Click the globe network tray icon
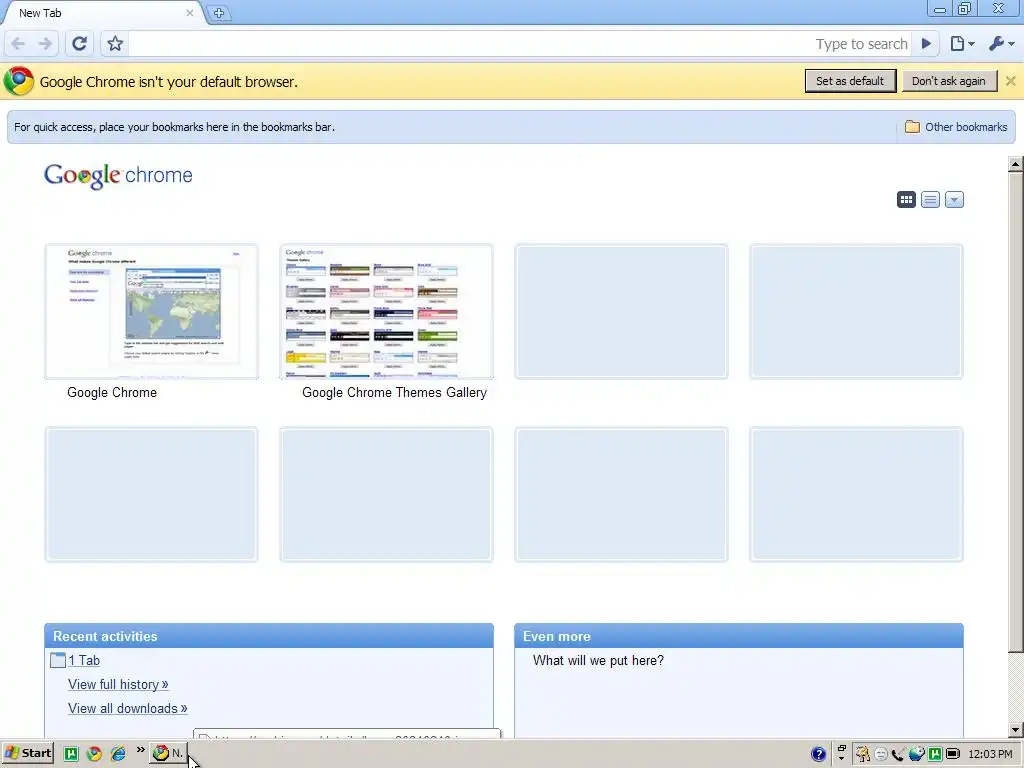Viewport: 1024px width, 768px height. click(x=917, y=754)
